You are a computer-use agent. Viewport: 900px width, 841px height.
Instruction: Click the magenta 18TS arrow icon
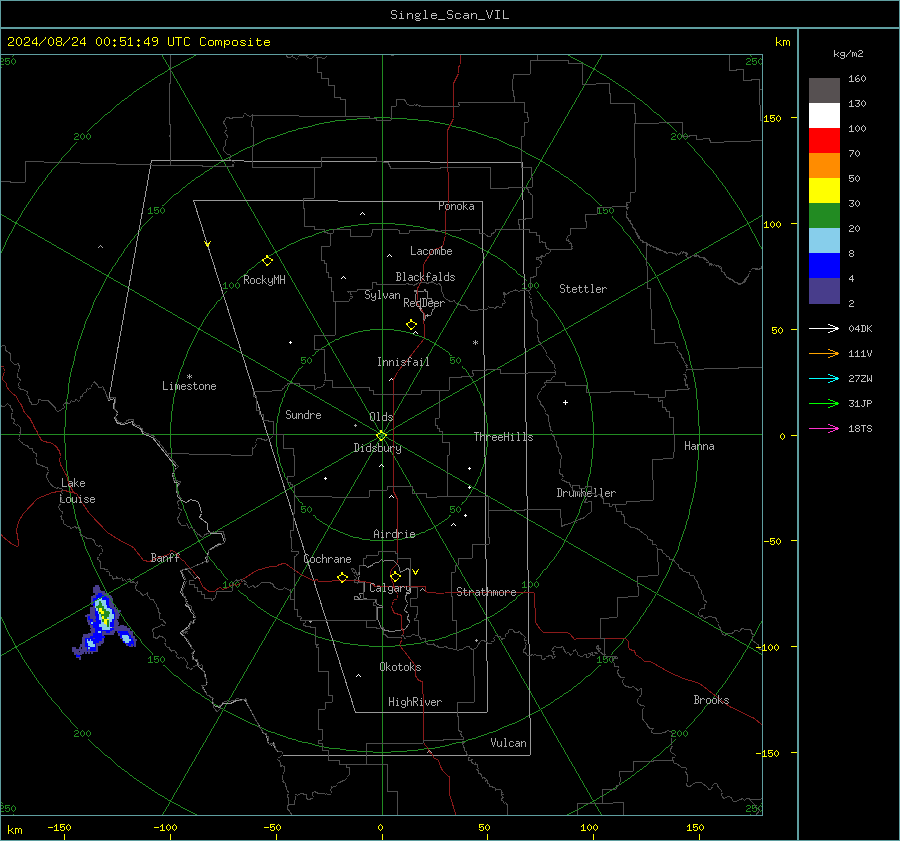coord(824,428)
